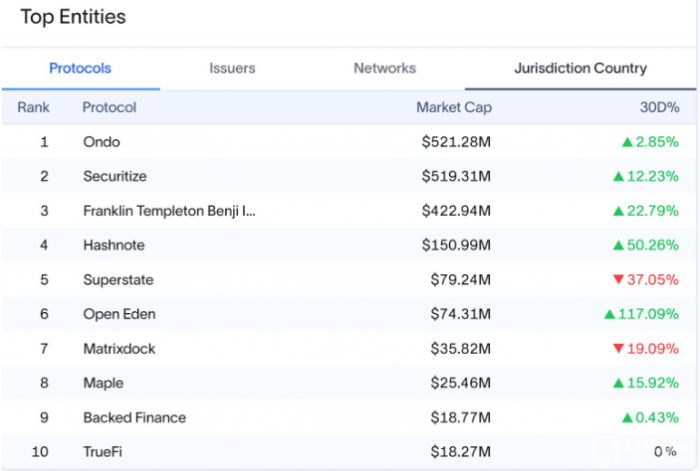The width and height of the screenshot is (700, 471).
Task: Click the green up arrow beside 117.09%
Action: pos(609,314)
